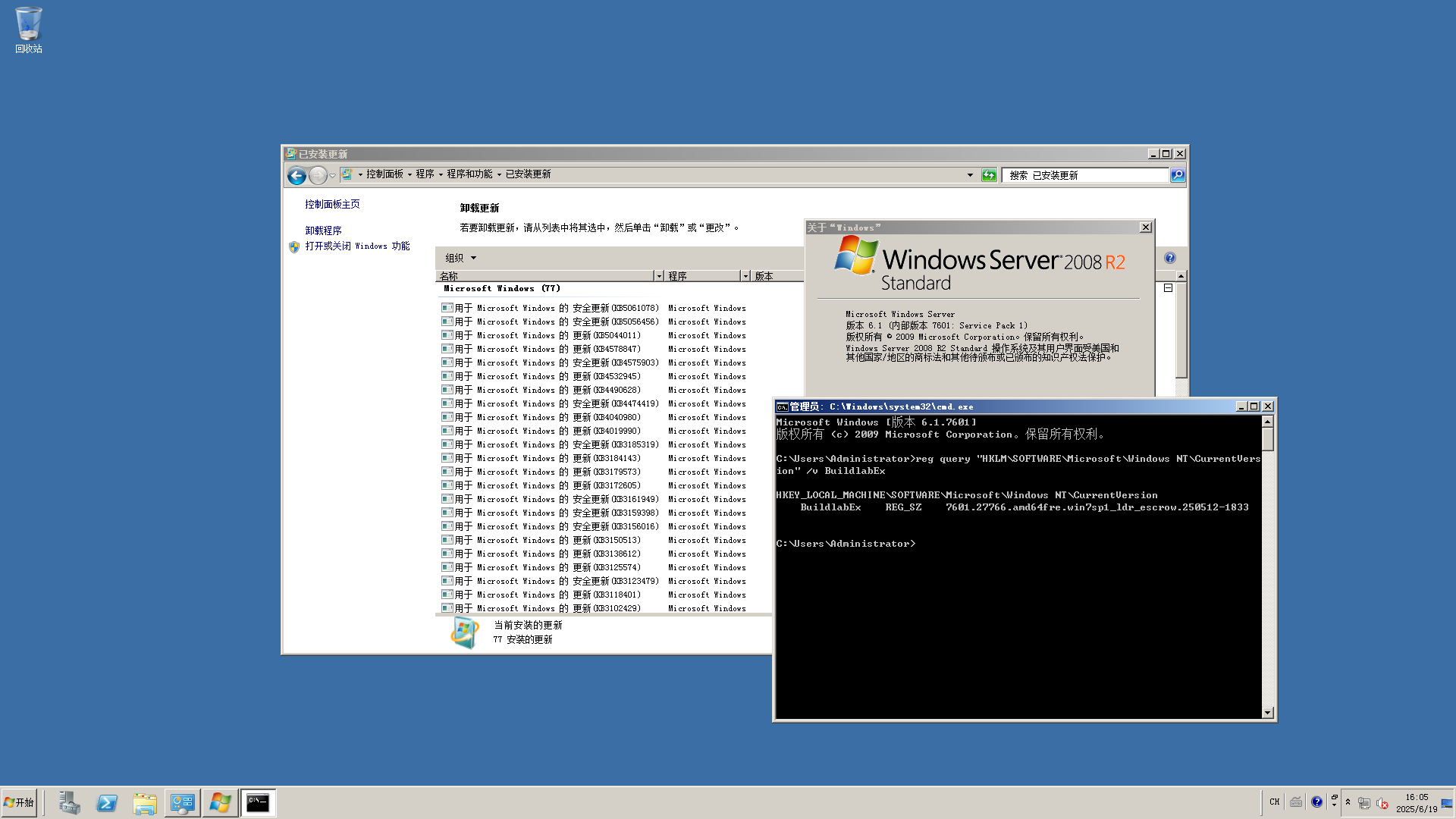The height and width of the screenshot is (819, 1456).
Task: Click the CH input language indicator
Action: click(1275, 802)
